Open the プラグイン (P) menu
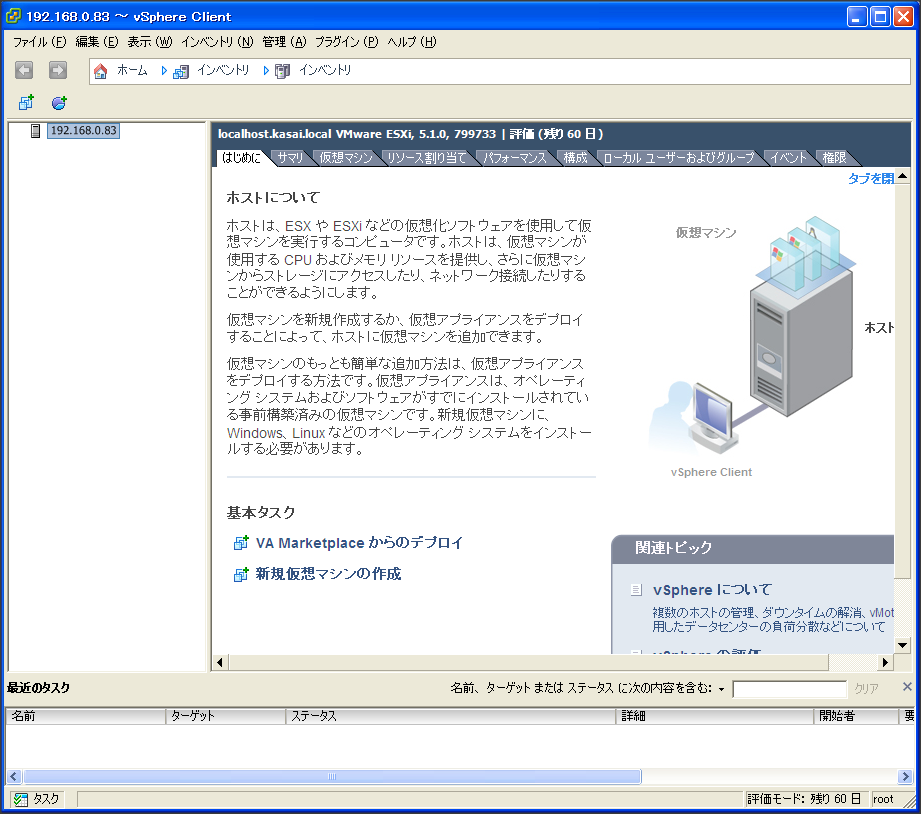This screenshot has height=814, width=921. tap(347, 42)
